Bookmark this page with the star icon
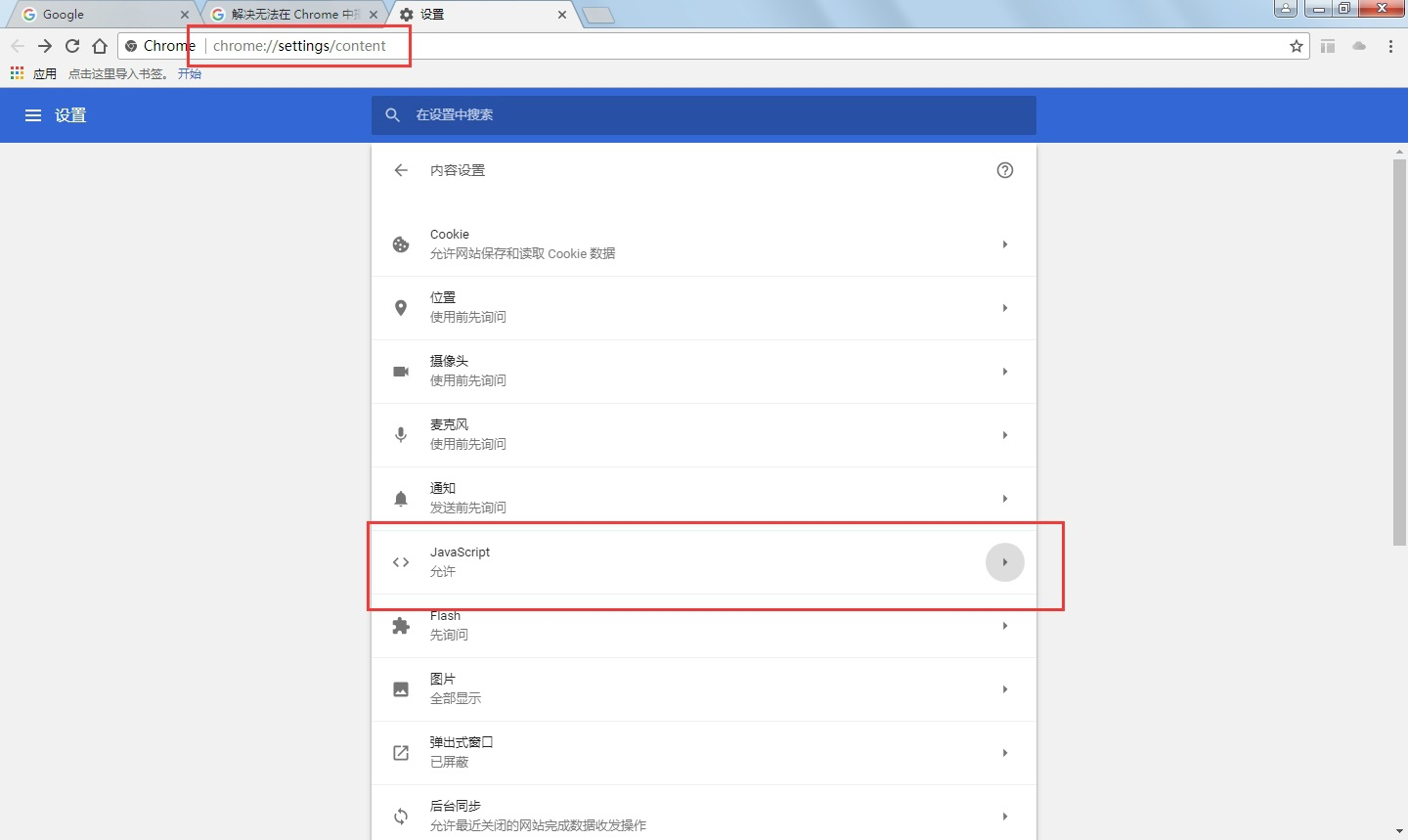The height and width of the screenshot is (840, 1408). click(x=1297, y=46)
